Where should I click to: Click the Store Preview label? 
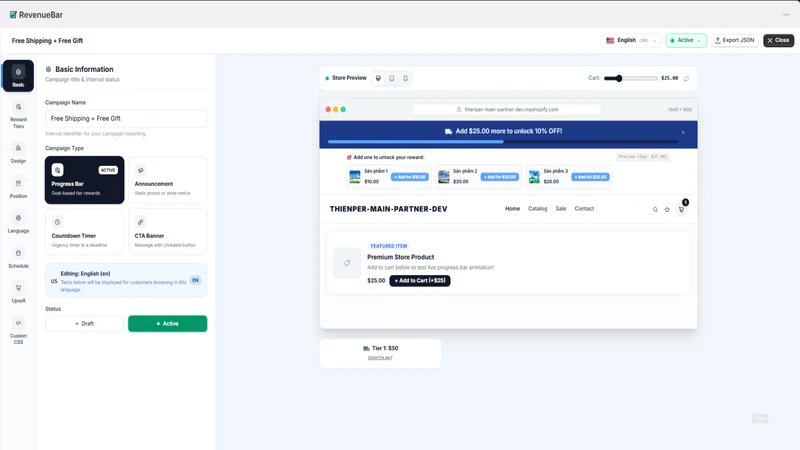349,78
